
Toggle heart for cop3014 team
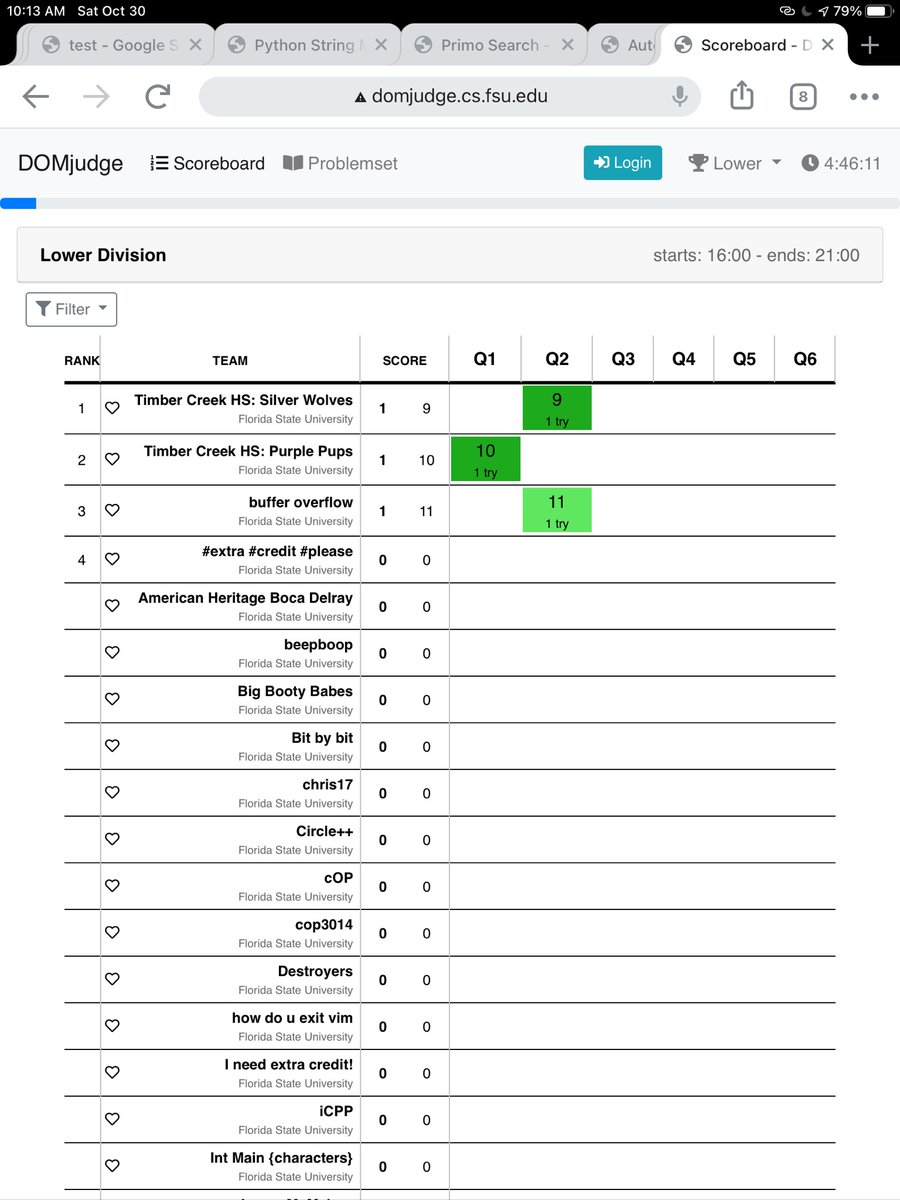[112, 933]
